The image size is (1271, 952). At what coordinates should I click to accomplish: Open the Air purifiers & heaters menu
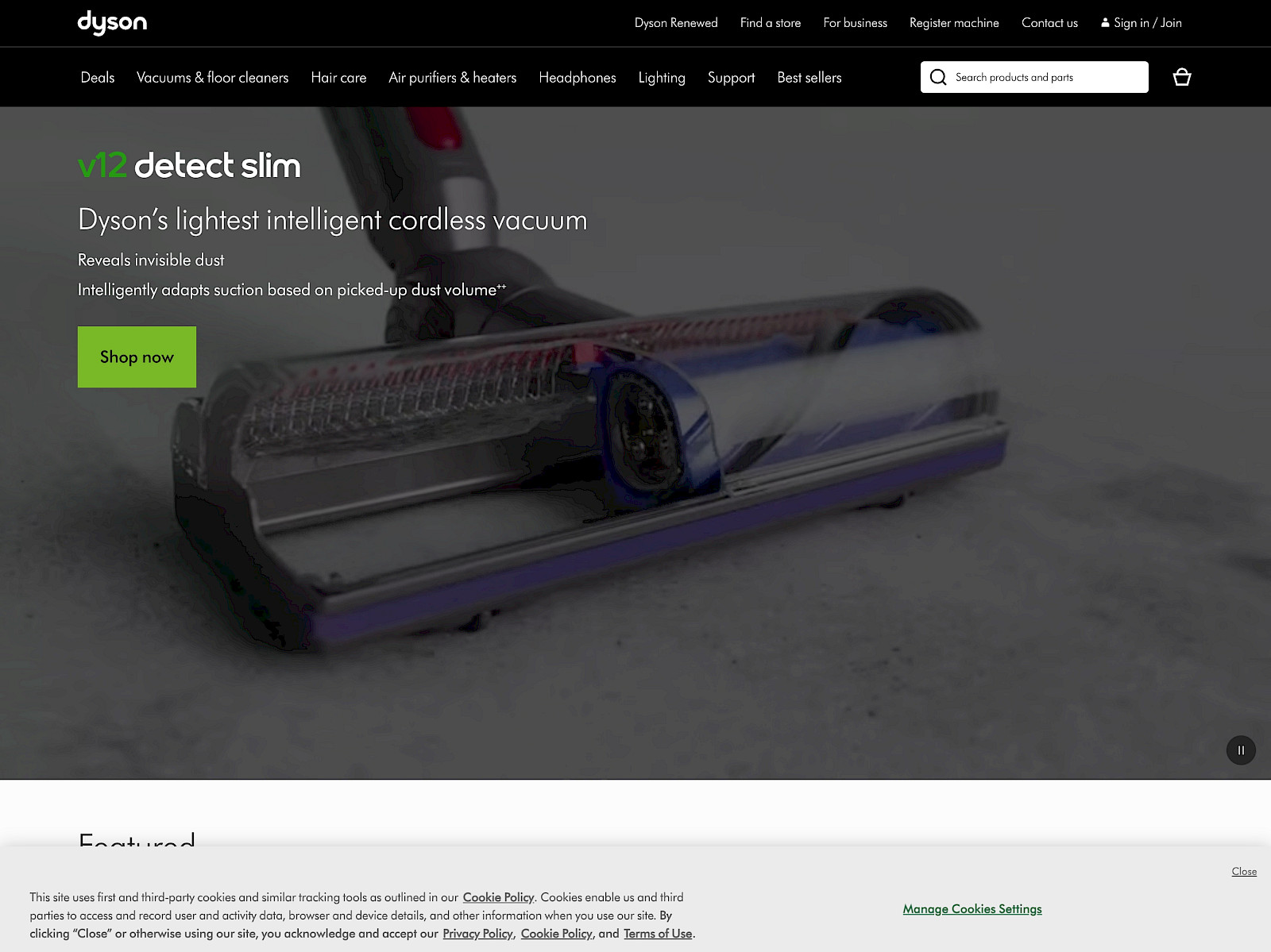452,77
